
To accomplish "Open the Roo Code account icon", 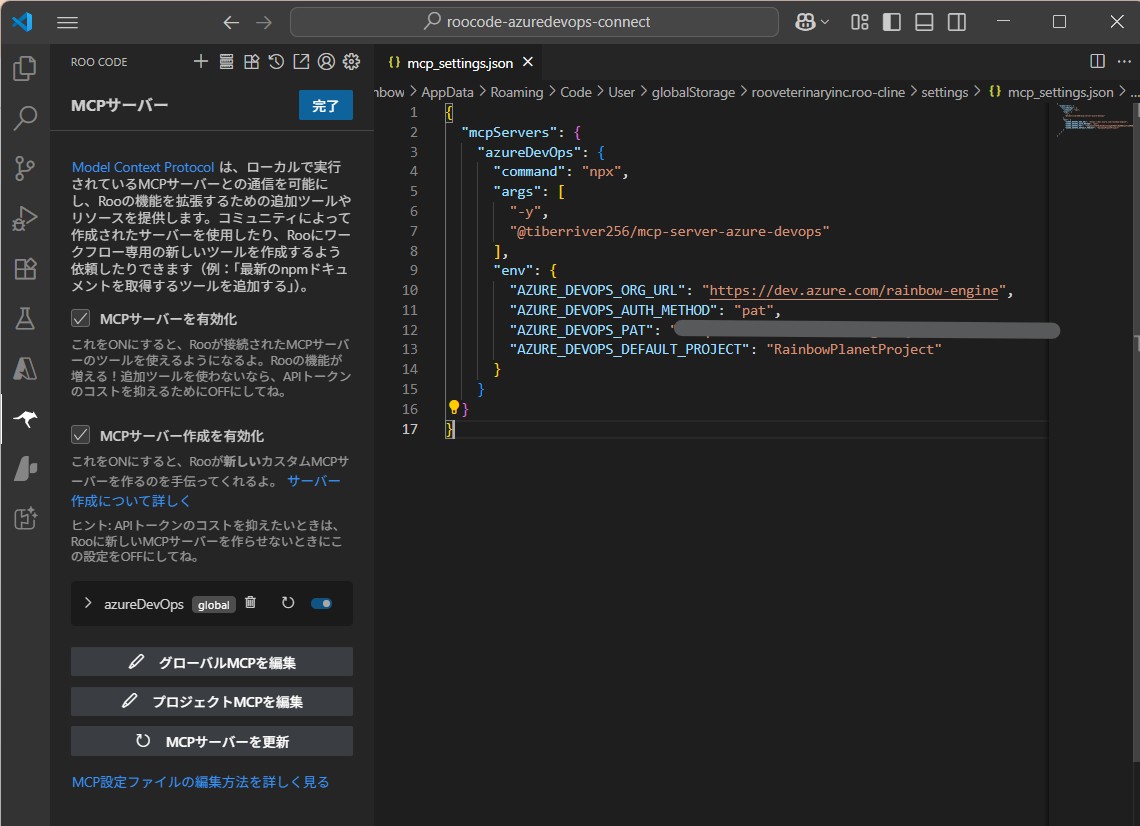I will 326,62.
